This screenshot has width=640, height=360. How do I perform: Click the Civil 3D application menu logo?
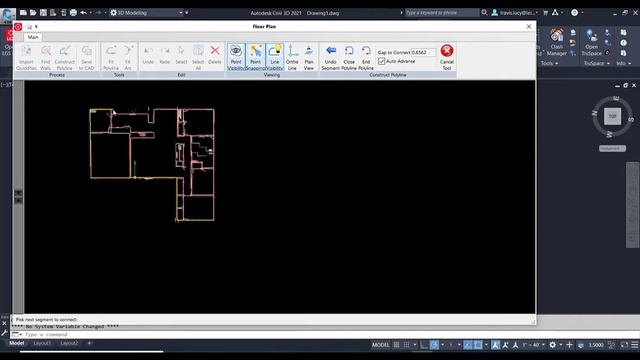(x=8, y=15)
